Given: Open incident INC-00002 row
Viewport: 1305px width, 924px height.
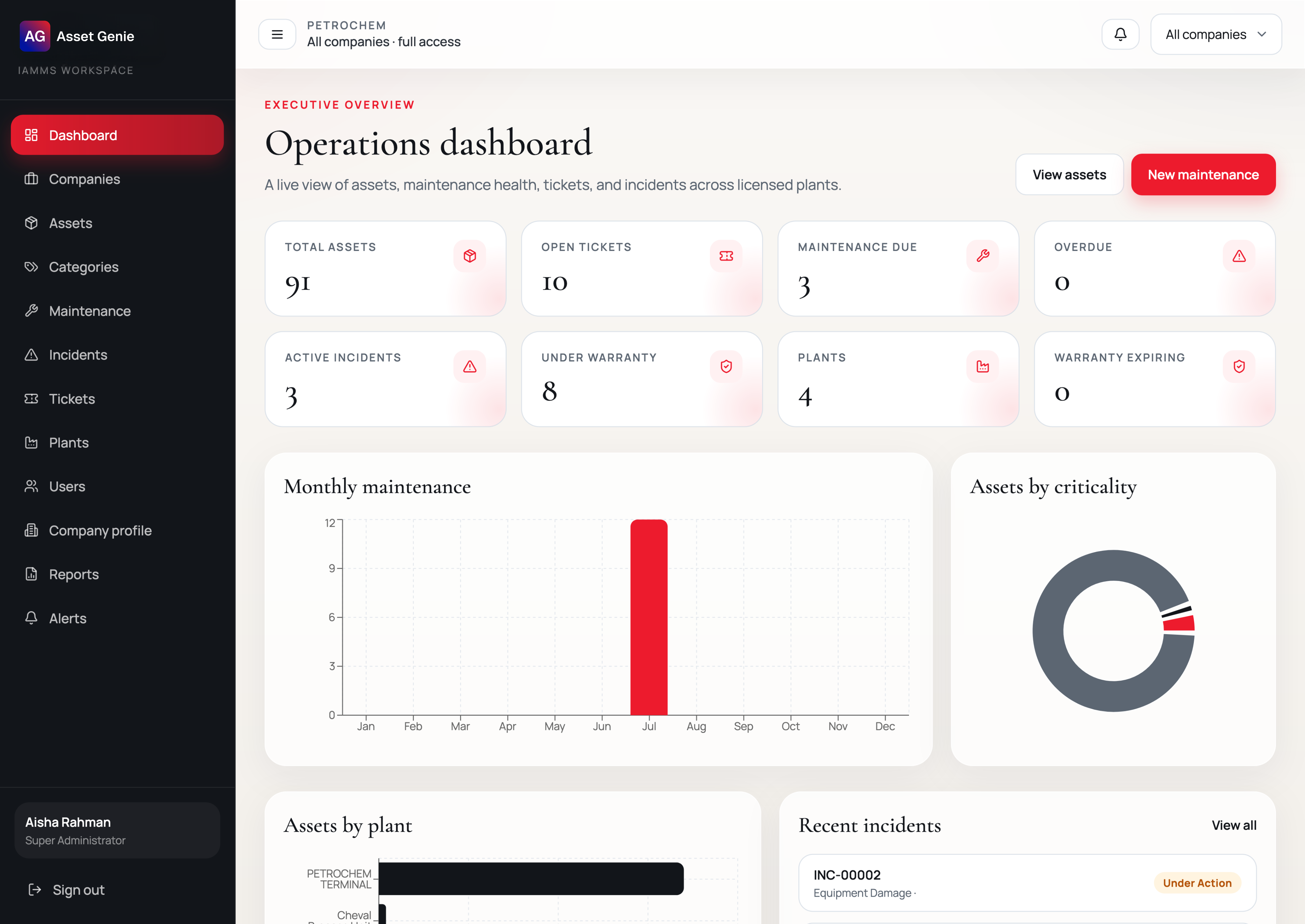Looking at the screenshot, I should 1027,883.
